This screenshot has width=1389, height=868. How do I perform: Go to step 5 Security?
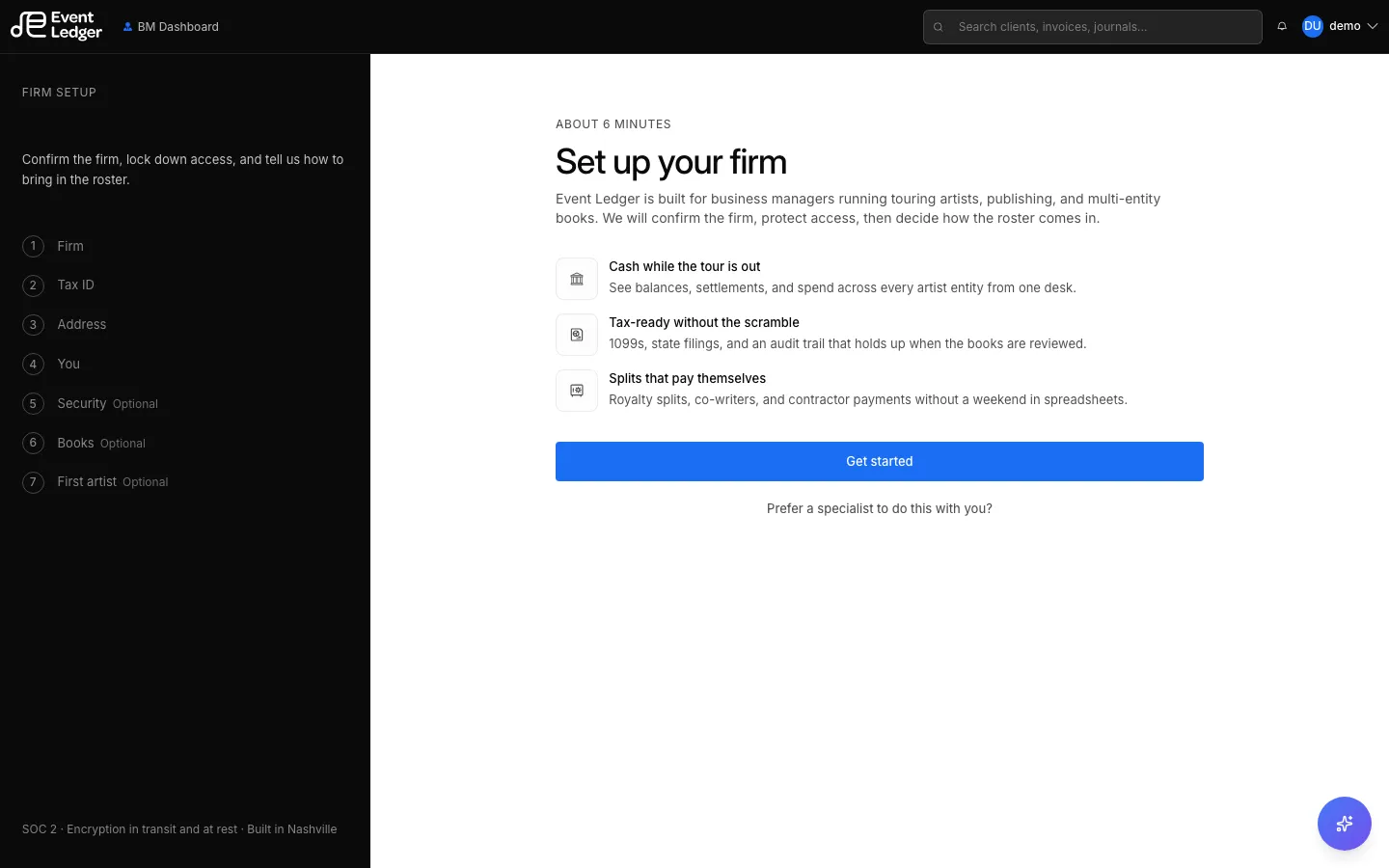[91, 404]
